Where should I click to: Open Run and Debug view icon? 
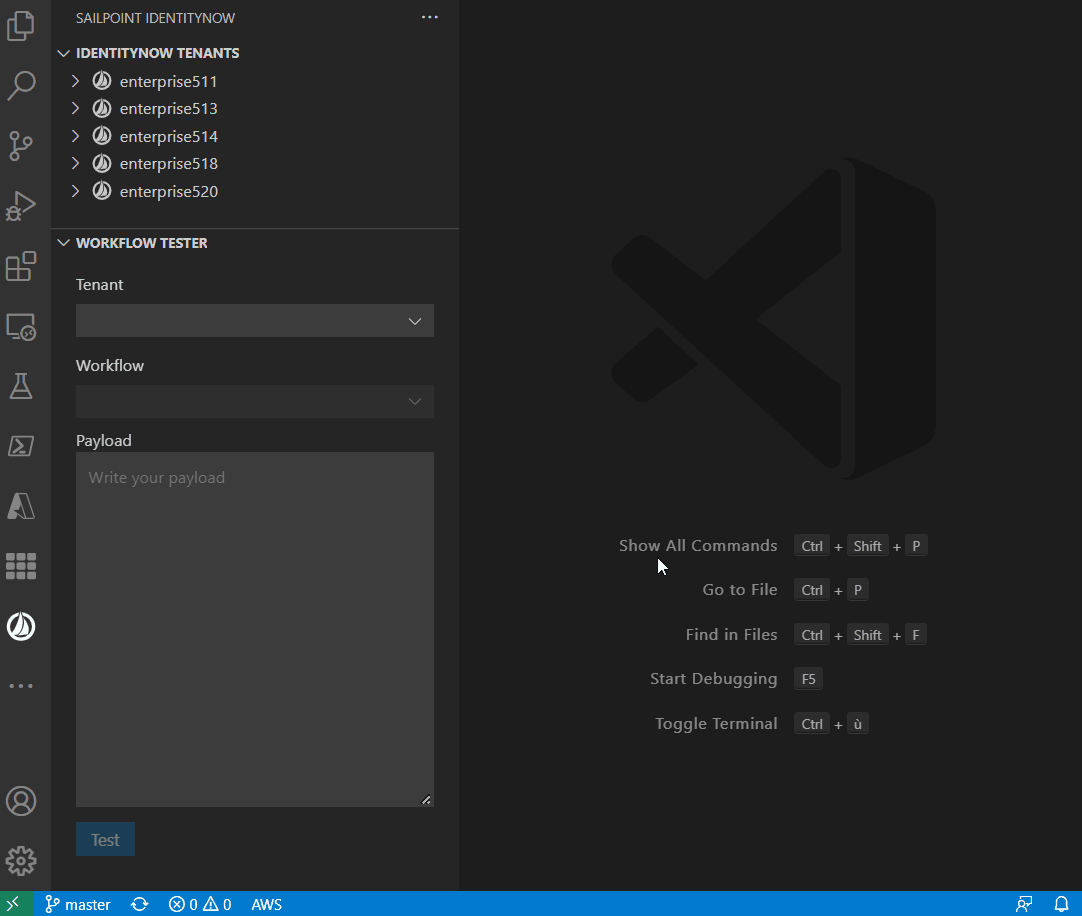click(x=21, y=206)
